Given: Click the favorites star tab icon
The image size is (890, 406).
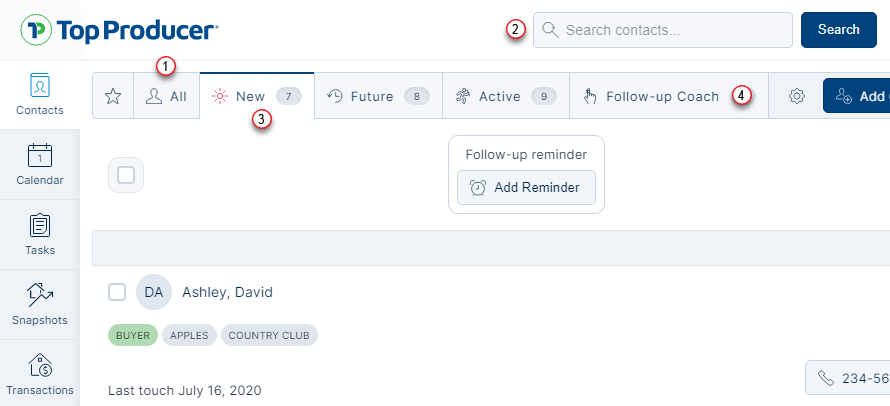Looking at the screenshot, I should (x=113, y=96).
